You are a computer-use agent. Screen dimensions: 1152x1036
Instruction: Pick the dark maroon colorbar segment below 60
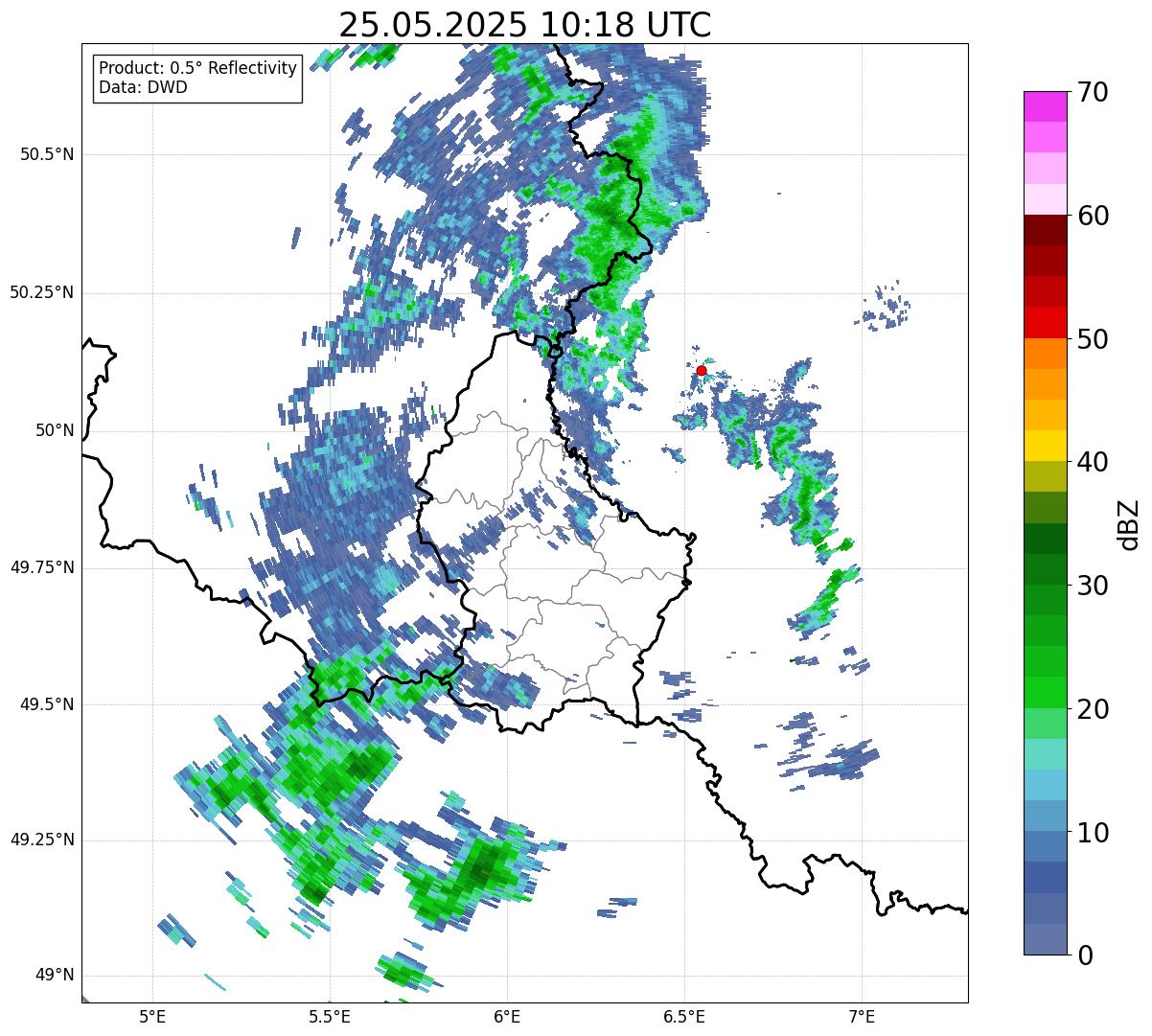tap(1045, 230)
